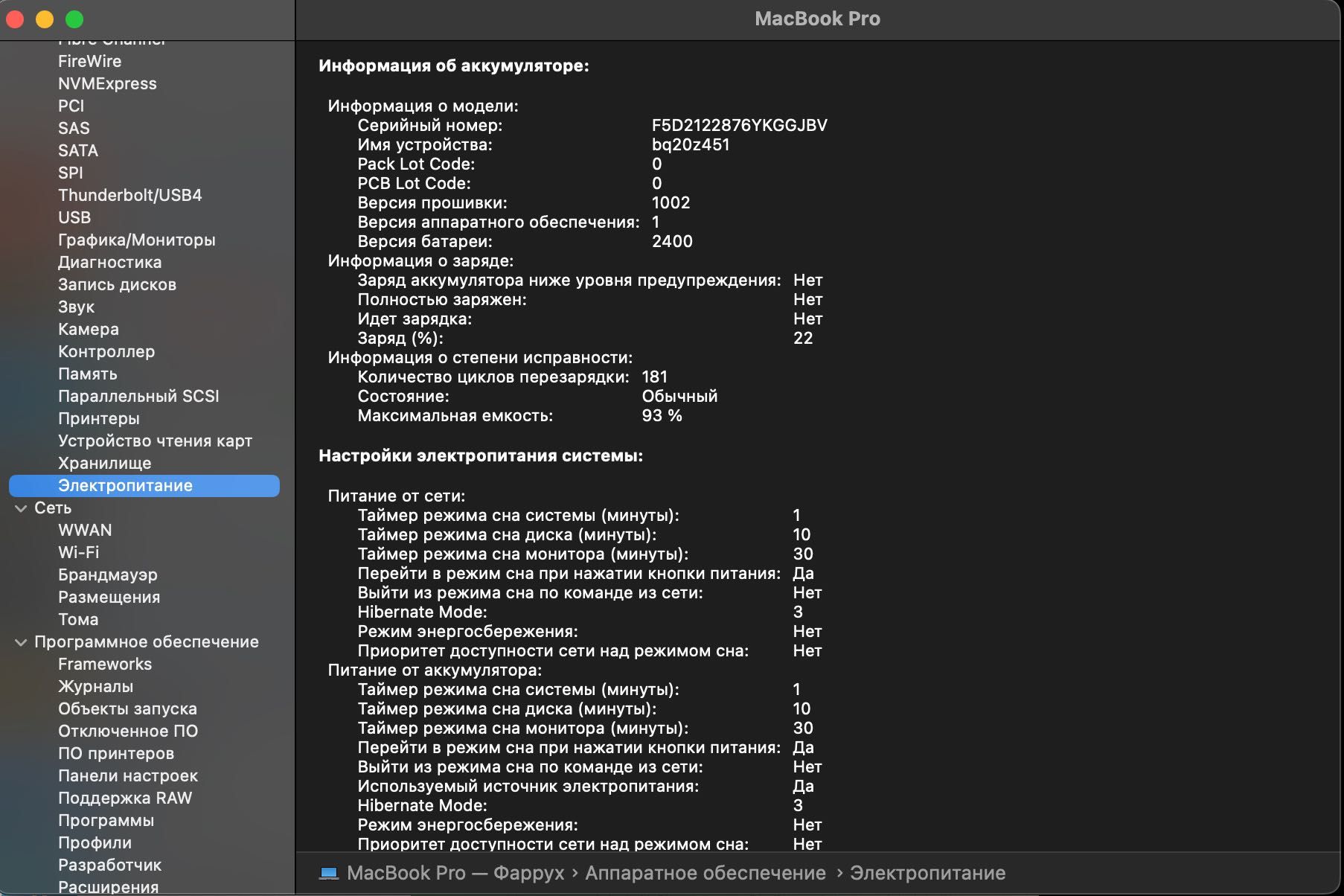Click maximum capacity value 93 %

click(662, 415)
